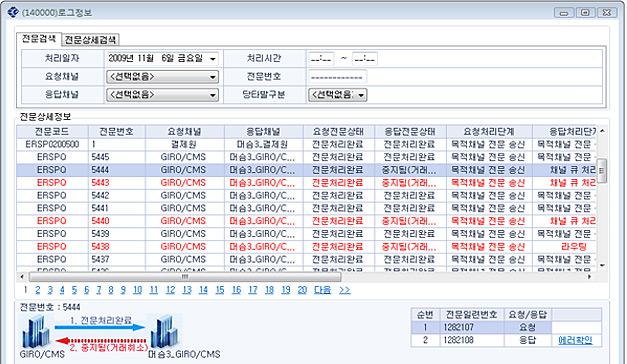
Task: Sort by the 응답전문상태 column header
Action: coord(410,132)
